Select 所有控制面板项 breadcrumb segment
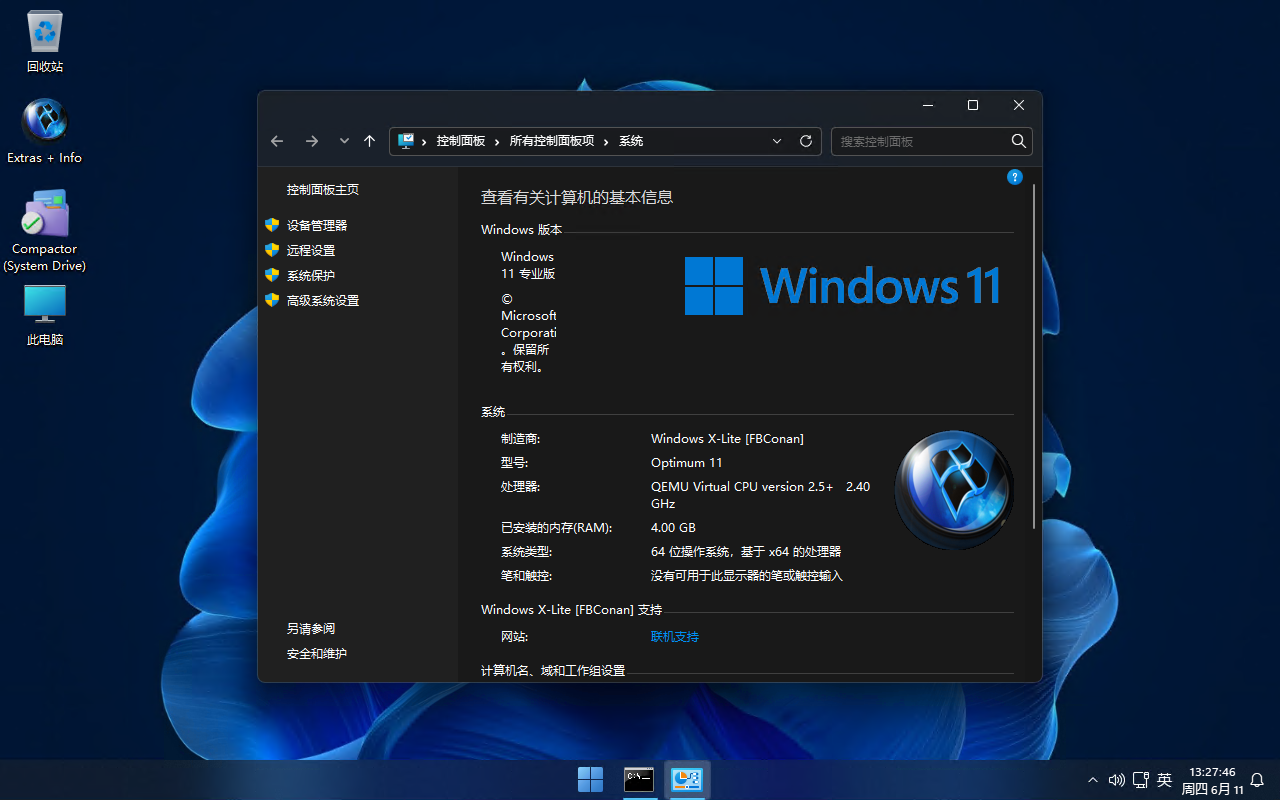 pyautogui.click(x=552, y=141)
